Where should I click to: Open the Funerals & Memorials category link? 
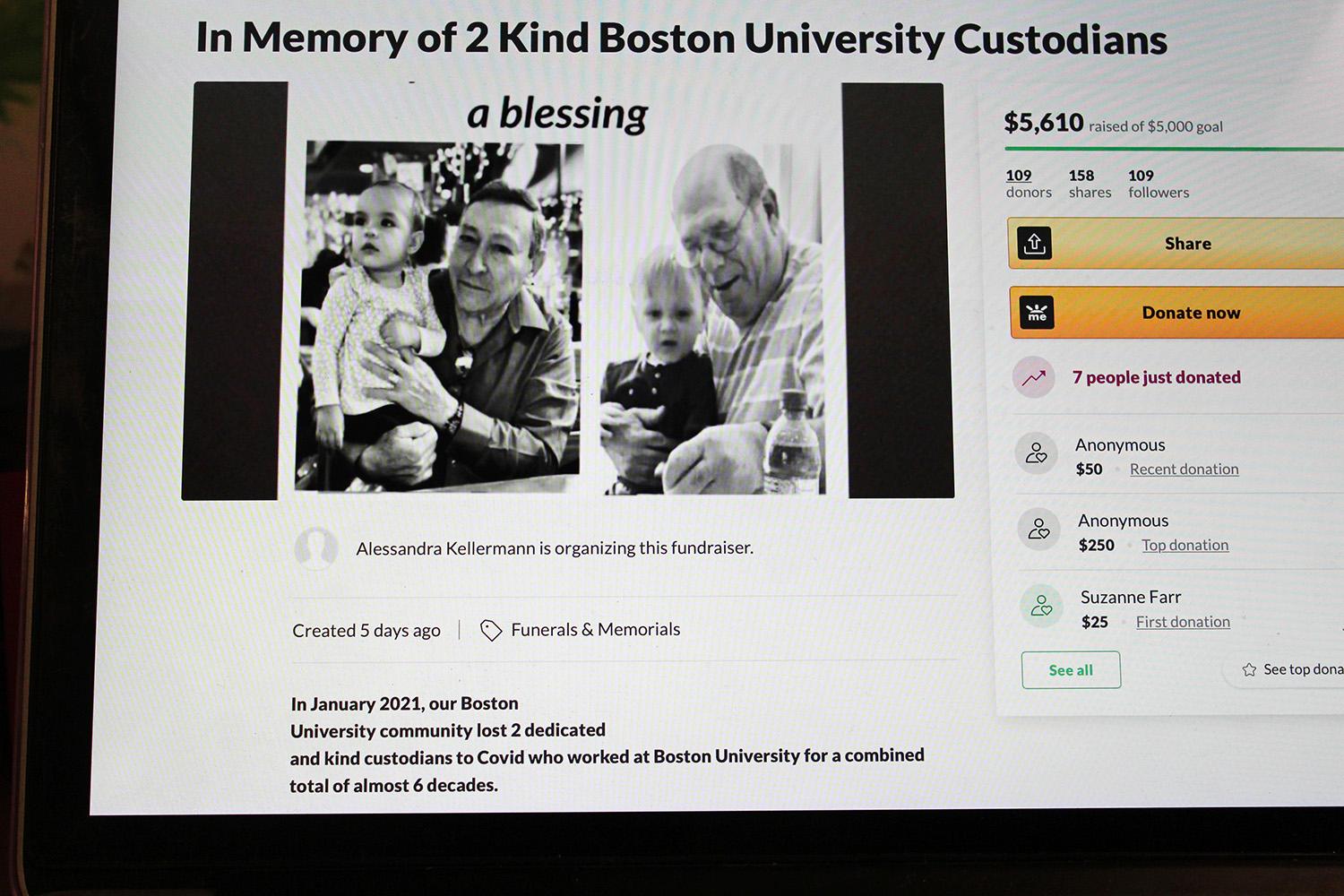(595, 630)
